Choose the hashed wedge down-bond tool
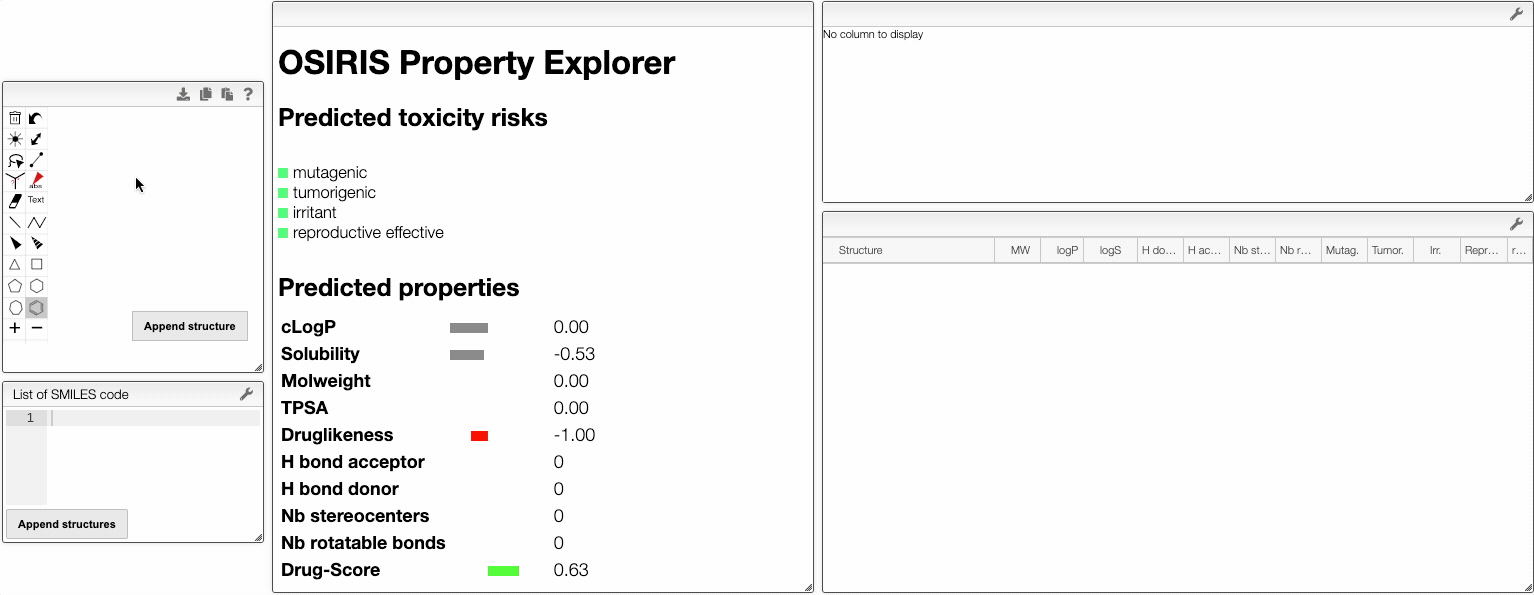Image resolution: width=1534 pixels, height=595 pixels. coord(36,243)
